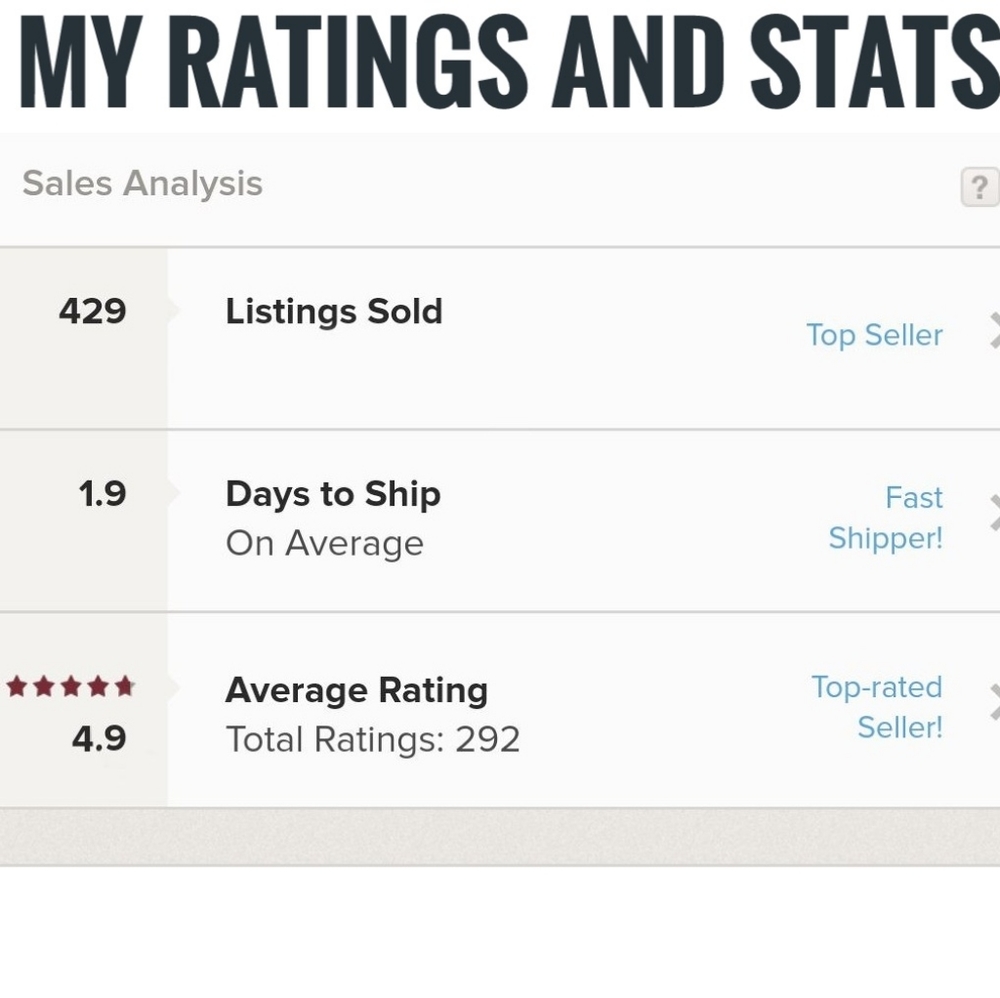
Task: Open the Sales Analysis help question mark
Action: click(x=980, y=187)
